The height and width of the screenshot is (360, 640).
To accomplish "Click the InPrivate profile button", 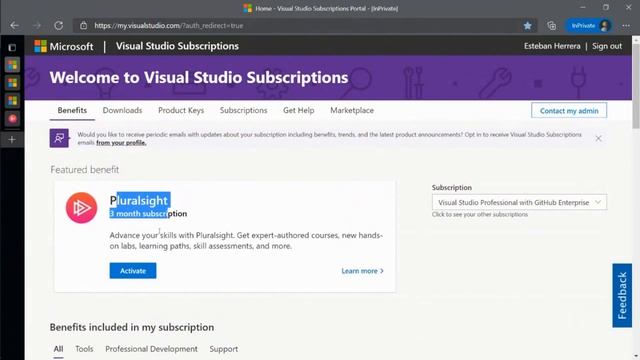I will click(589, 26).
